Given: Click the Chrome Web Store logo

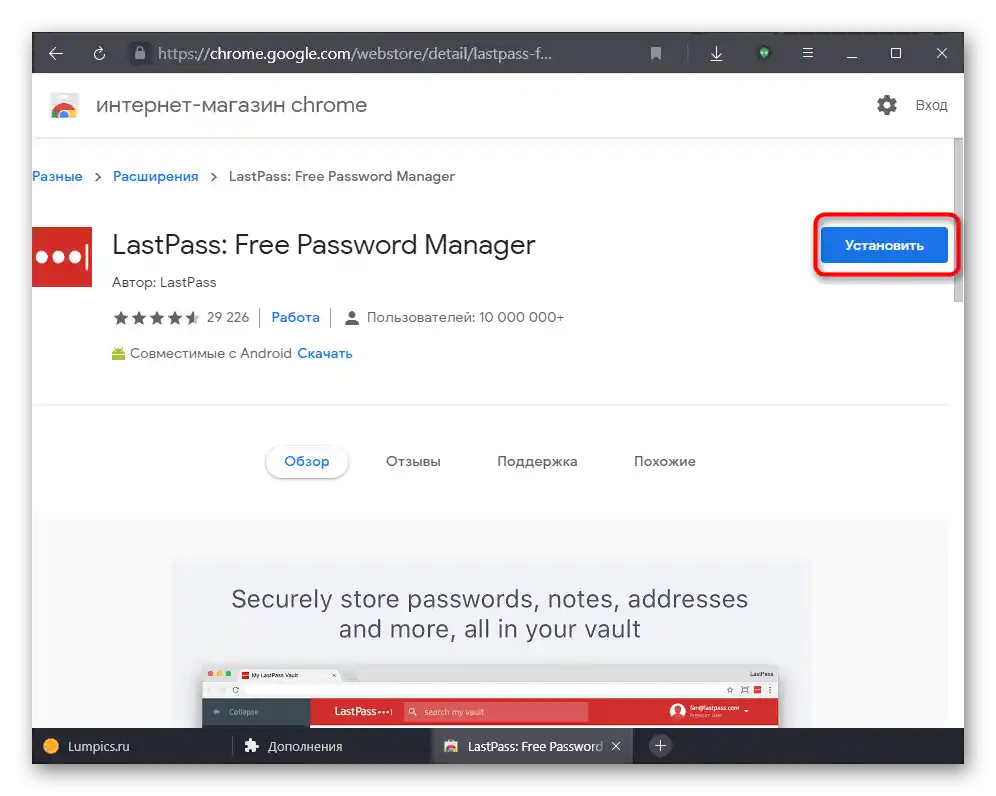Looking at the screenshot, I should pyautogui.click(x=64, y=105).
